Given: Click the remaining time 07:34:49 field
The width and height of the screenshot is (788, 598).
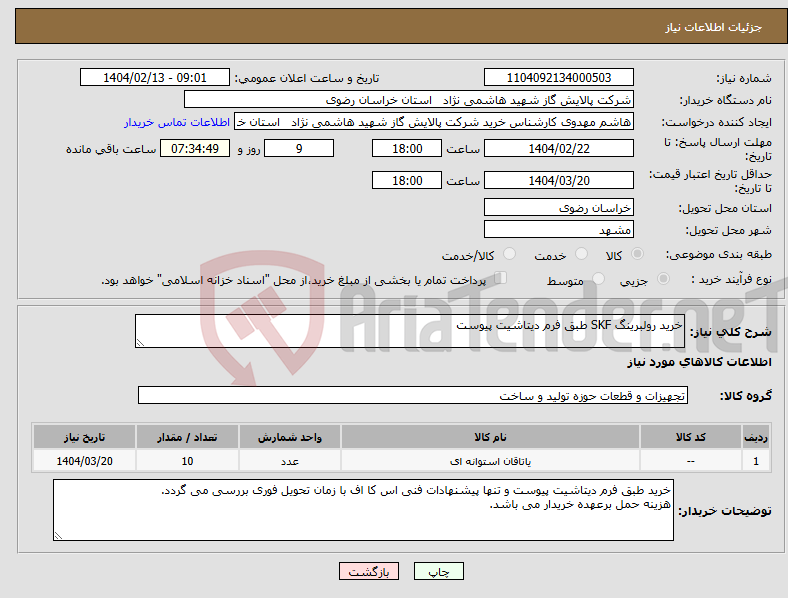Looking at the screenshot, I should [195, 148].
